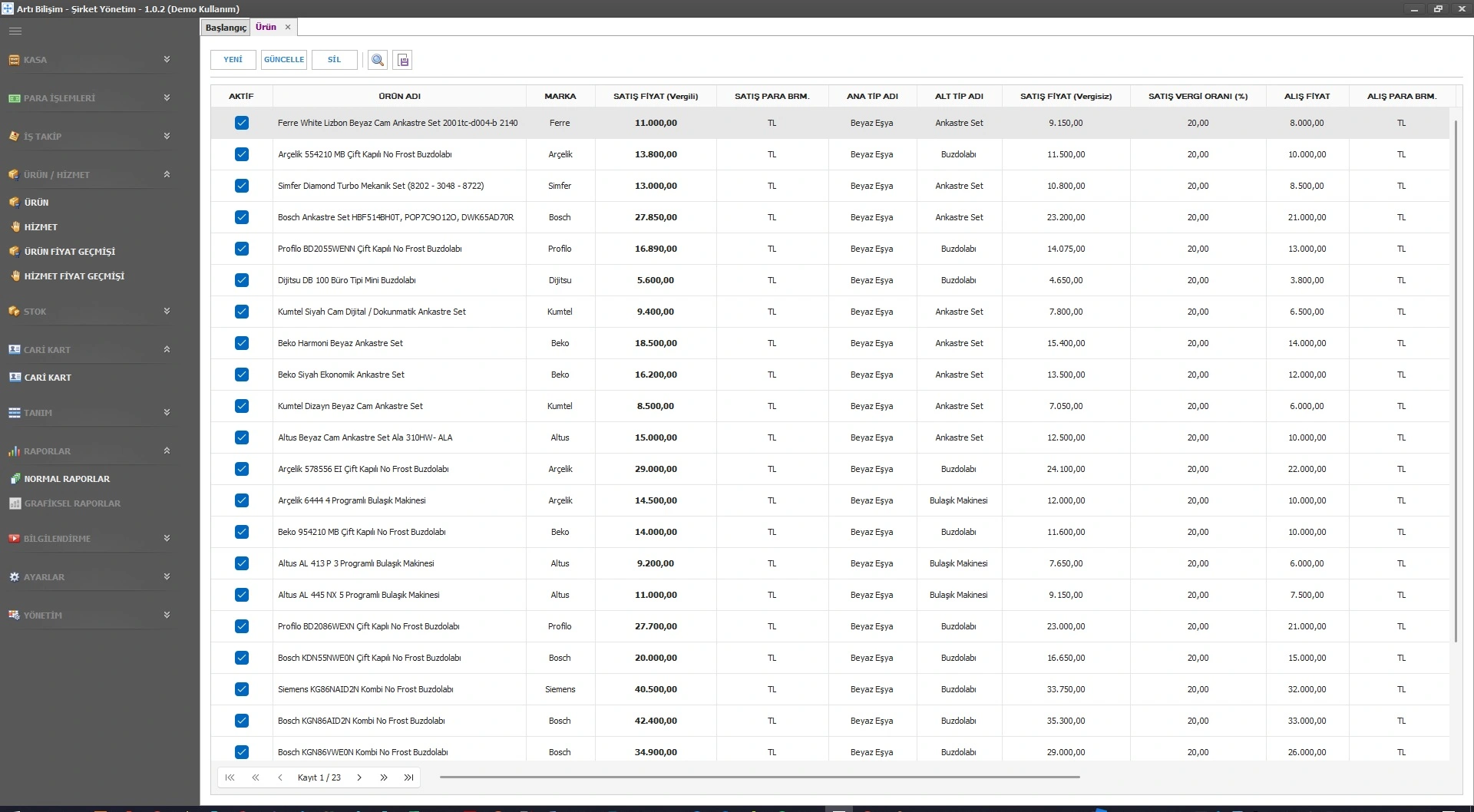Viewport: 1474px width, 812px height.
Task: Expand the İŞ TAKİP section chevron
Action: 167,136
